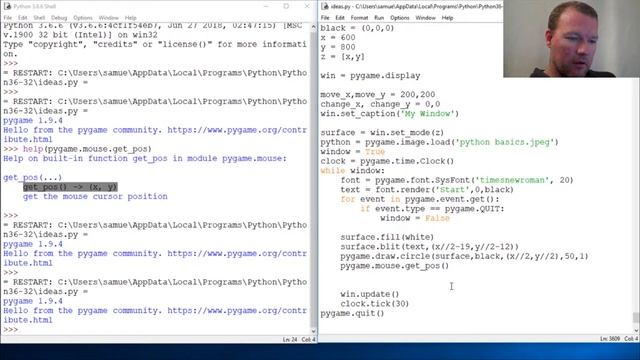Click 'z = [x,y]' line in editor
The width and height of the screenshot is (640, 360).
click(342, 57)
